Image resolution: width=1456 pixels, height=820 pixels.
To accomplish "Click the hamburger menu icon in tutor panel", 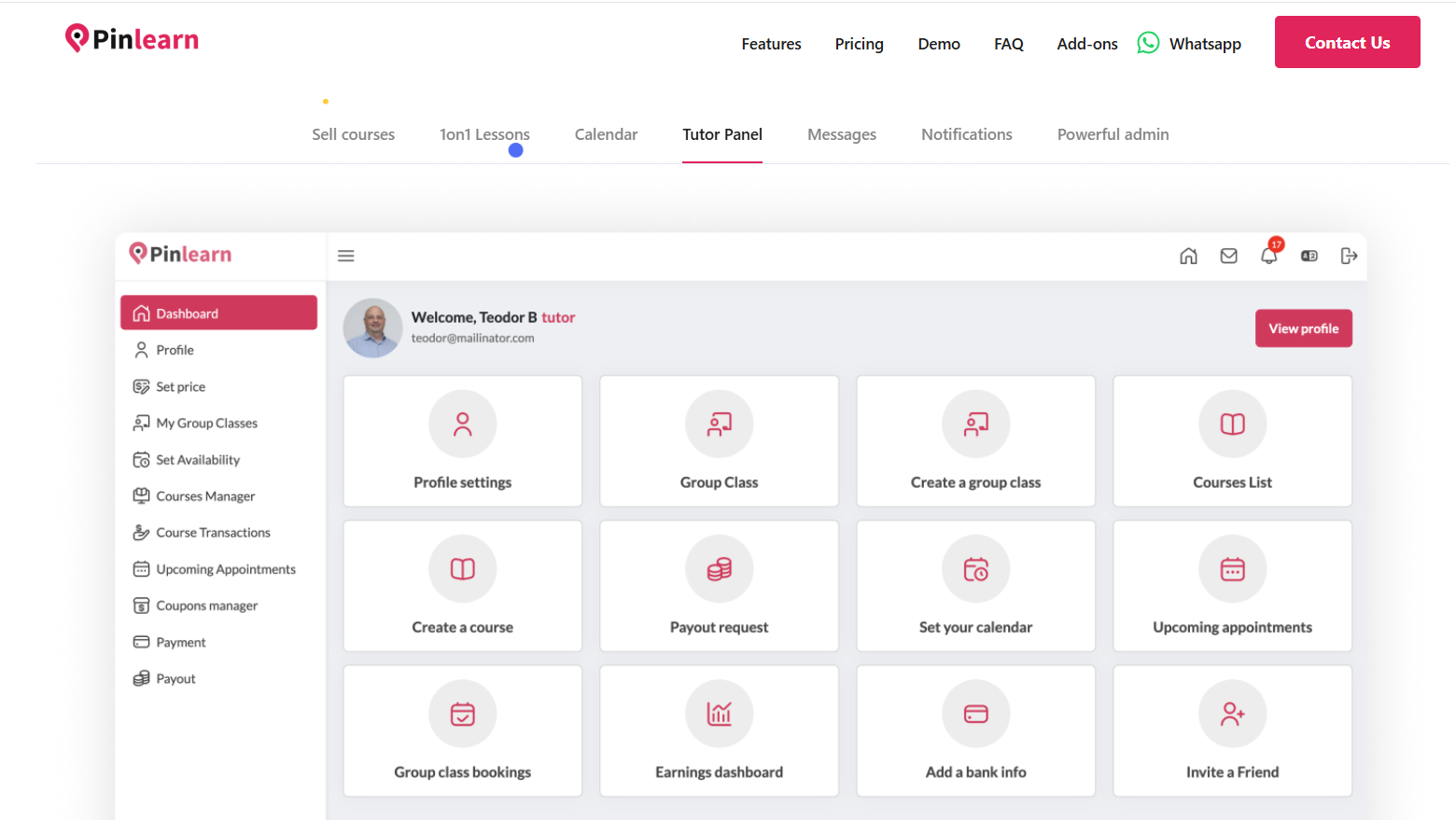I will click(x=345, y=256).
